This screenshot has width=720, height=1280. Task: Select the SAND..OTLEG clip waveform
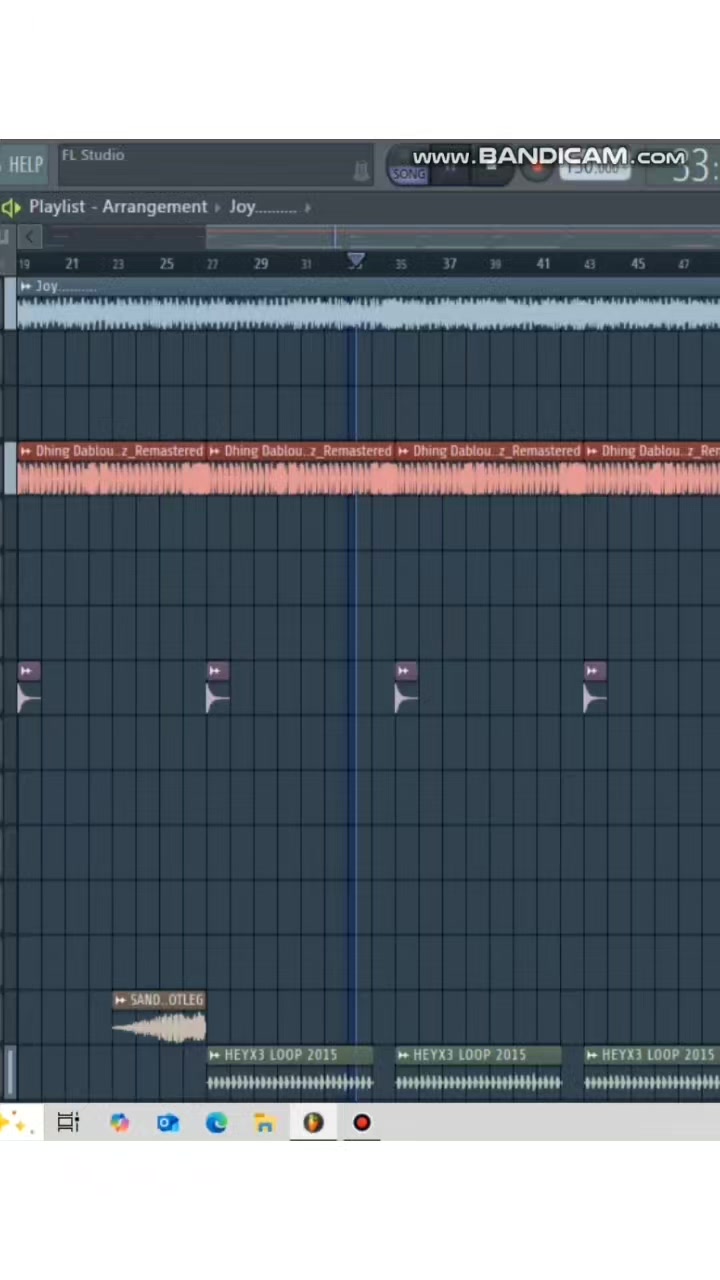pyautogui.click(x=159, y=1026)
